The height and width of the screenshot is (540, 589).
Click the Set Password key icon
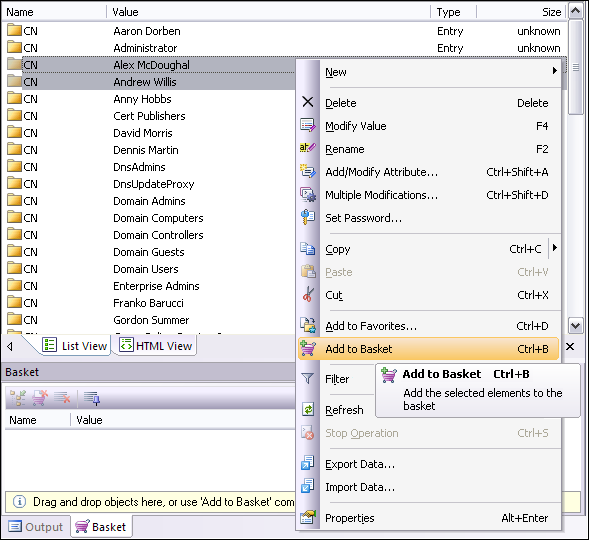(308, 217)
